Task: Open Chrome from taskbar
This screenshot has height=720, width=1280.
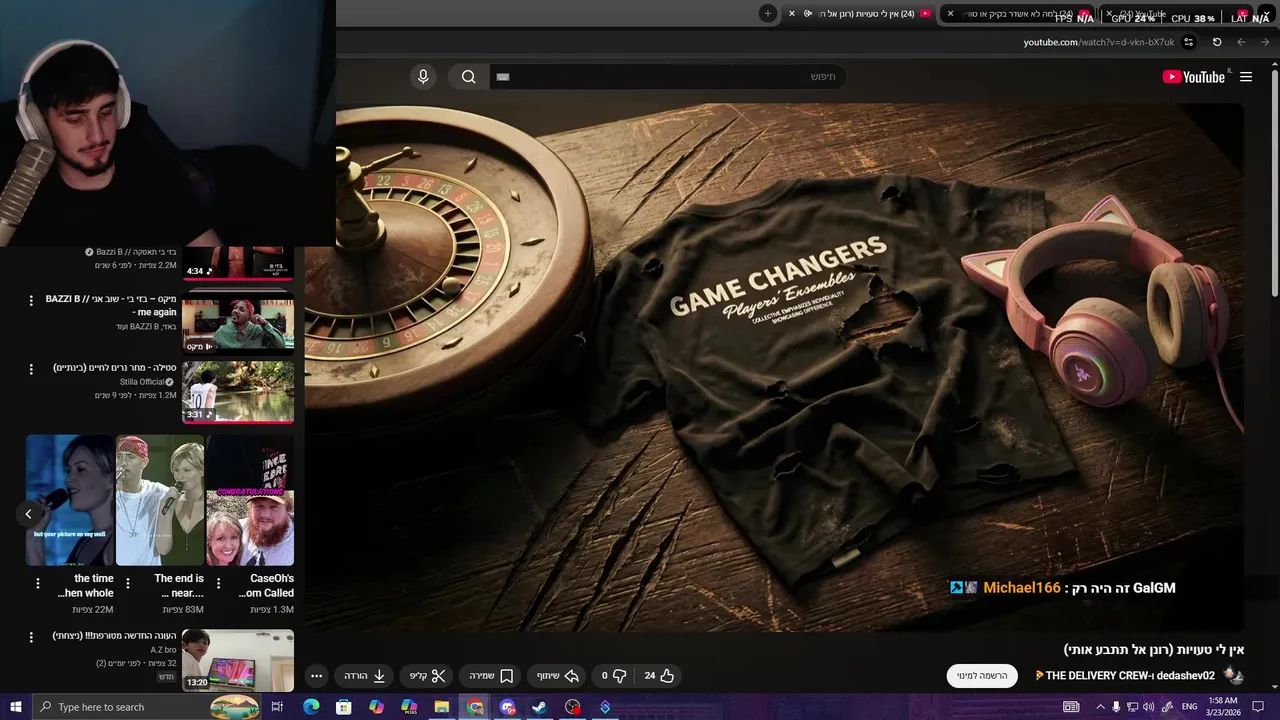Action: [x=475, y=707]
